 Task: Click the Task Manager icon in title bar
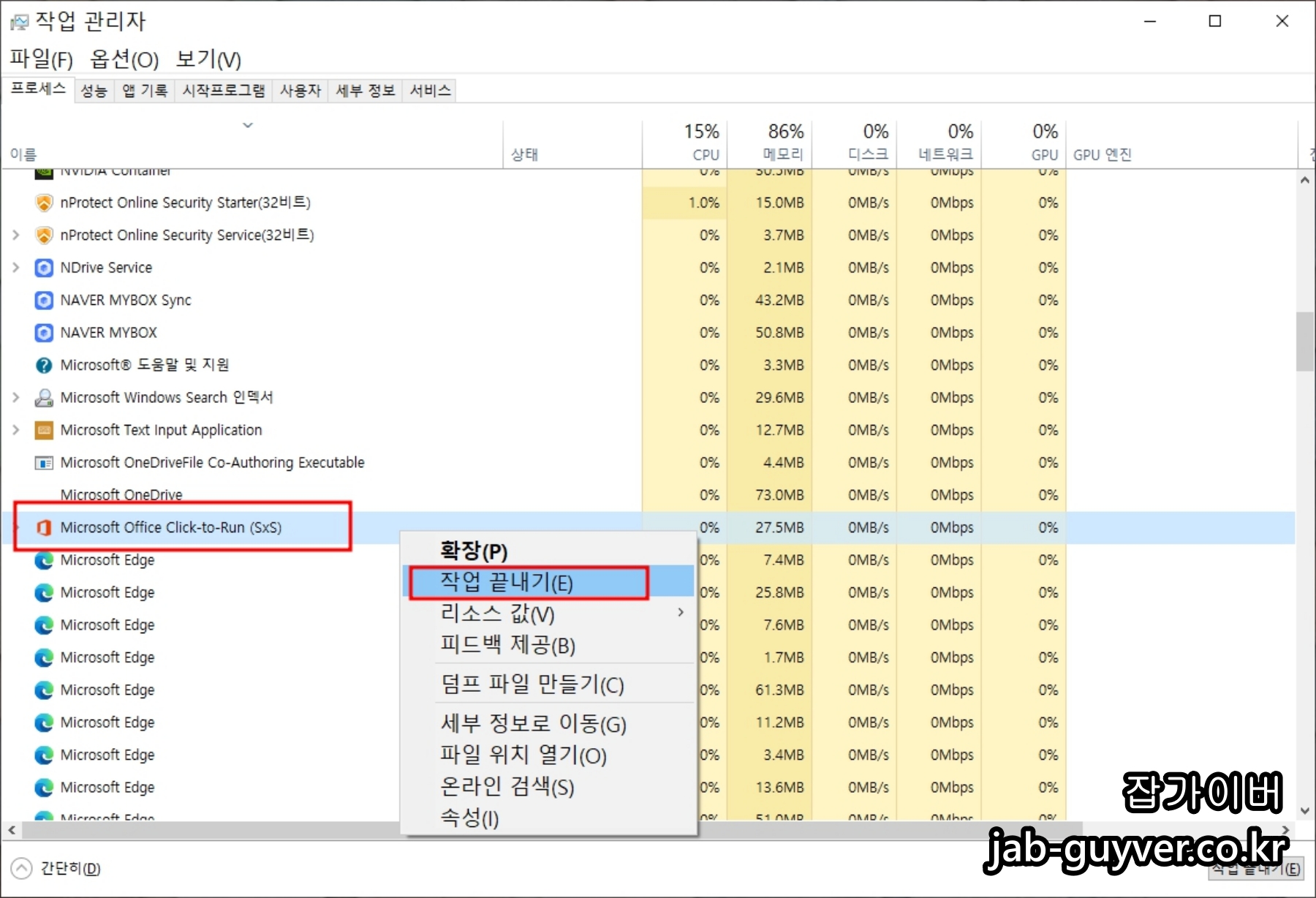point(20,20)
